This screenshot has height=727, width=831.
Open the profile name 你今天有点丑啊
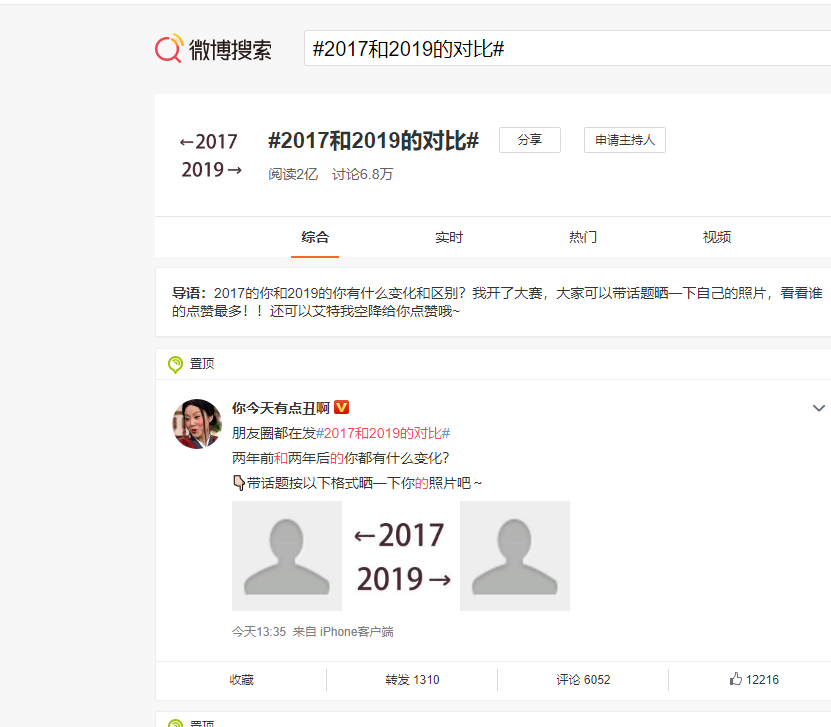[x=280, y=408]
